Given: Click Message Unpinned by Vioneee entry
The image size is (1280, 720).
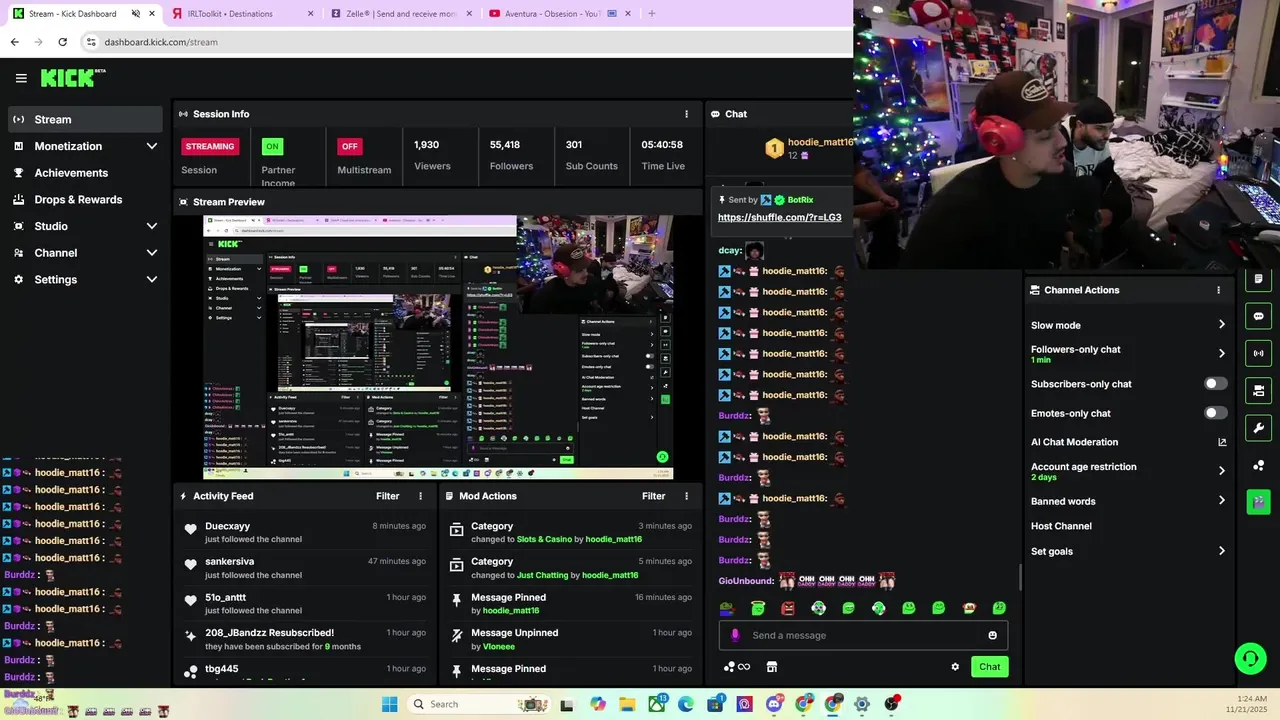Looking at the screenshot, I should click(570, 639).
